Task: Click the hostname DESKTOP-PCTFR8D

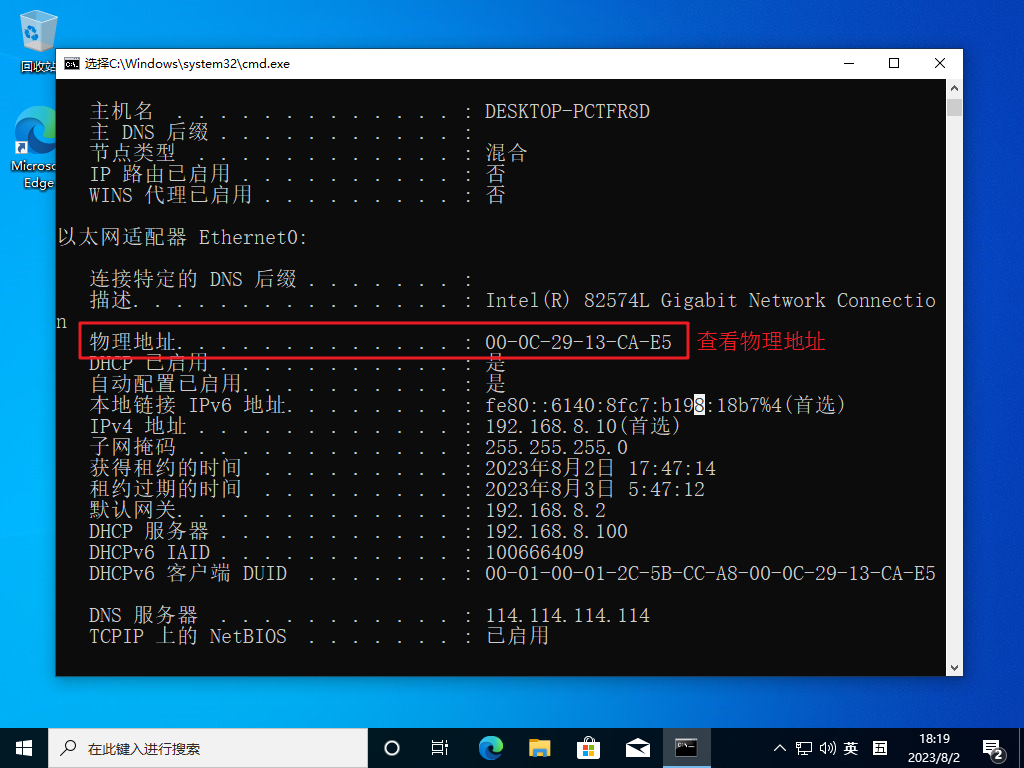Action: click(x=568, y=112)
